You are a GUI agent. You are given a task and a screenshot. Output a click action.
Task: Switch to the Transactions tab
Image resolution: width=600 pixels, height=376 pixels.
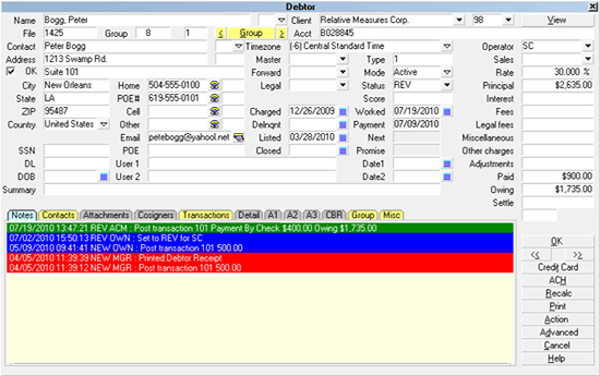pos(206,215)
